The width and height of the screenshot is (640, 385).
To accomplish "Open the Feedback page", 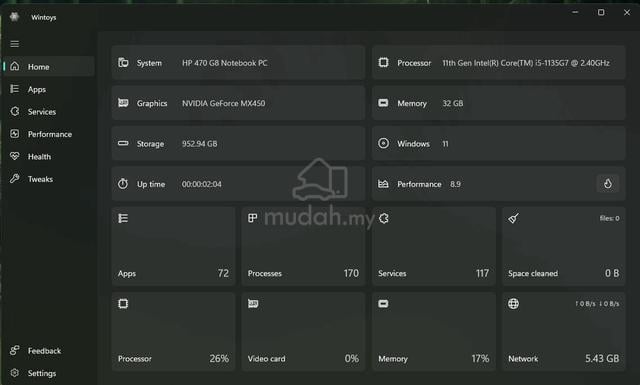I will (x=49, y=351).
